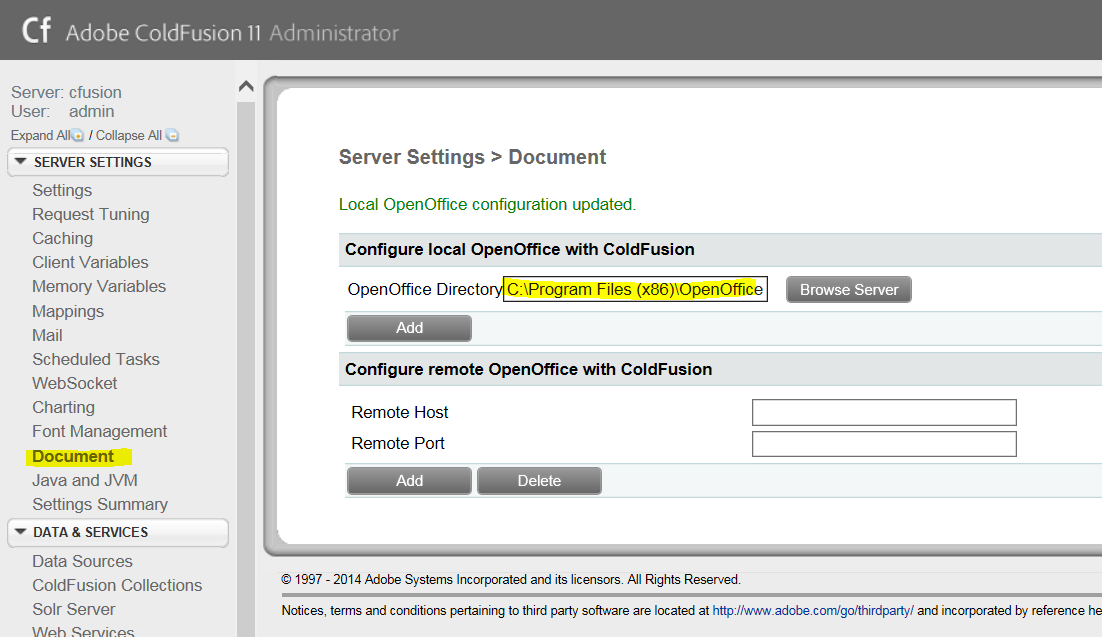Click Expand All link
The image size is (1102, 637).
click(x=41, y=136)
